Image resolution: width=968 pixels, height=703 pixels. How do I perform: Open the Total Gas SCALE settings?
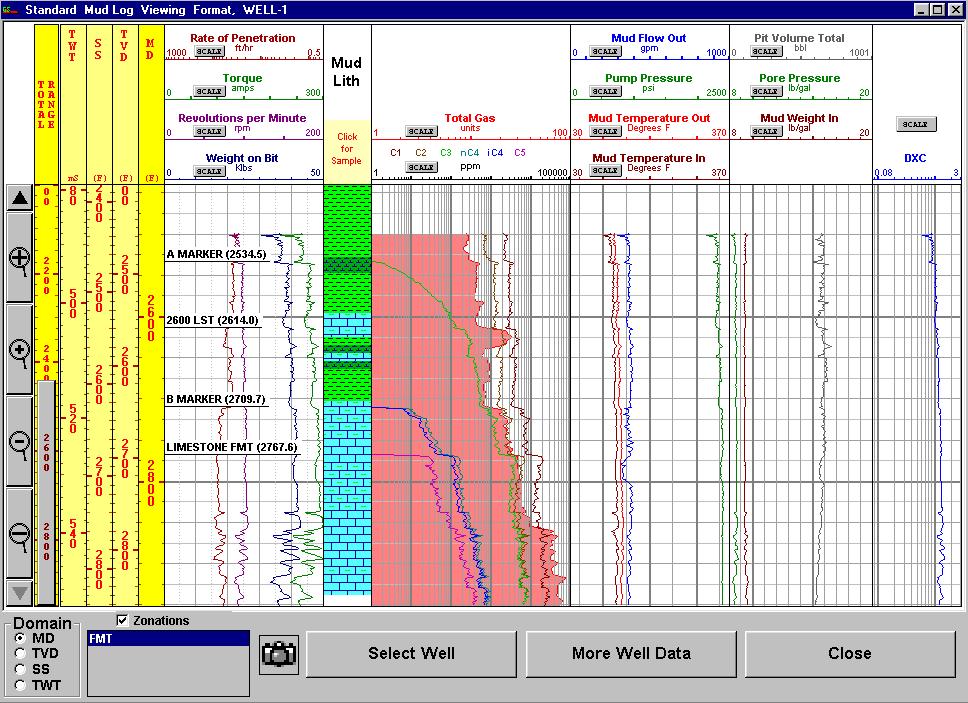click(420, 130)
